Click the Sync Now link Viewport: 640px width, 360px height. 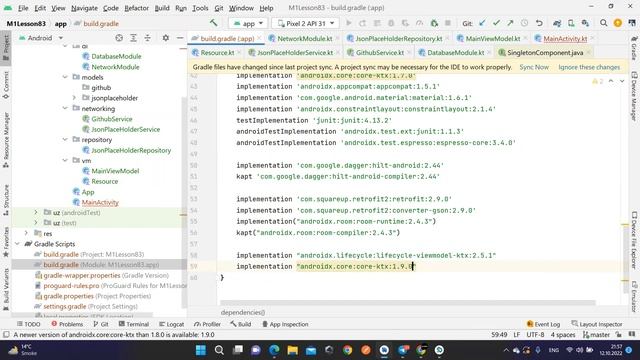click(534, 67)
